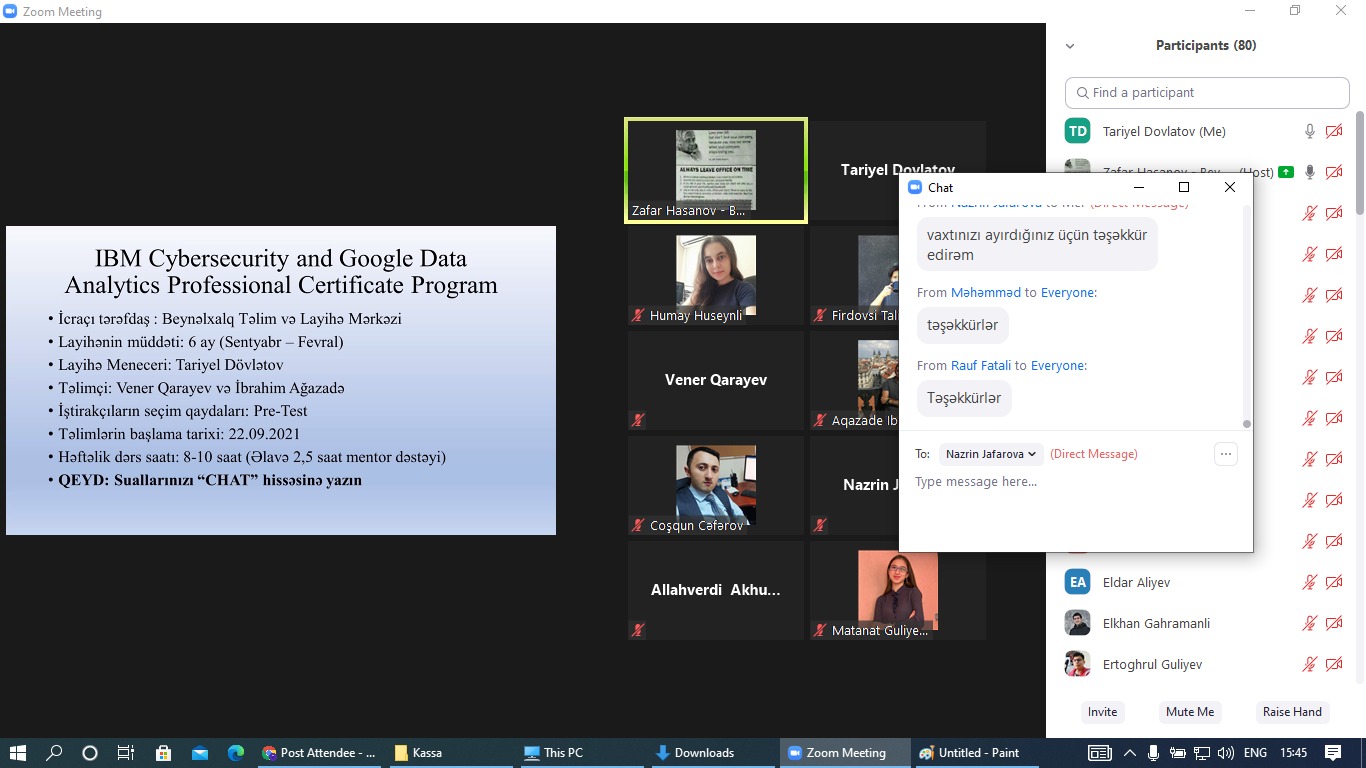Open the Nazrin Jafarova recipient dropdown
Viewport: 1366px width, 768px height.
pyautogui.click(x=990, y=454)
